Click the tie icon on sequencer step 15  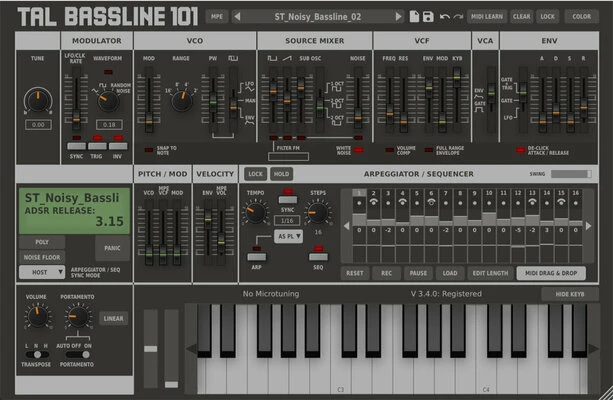coord(561,202)
